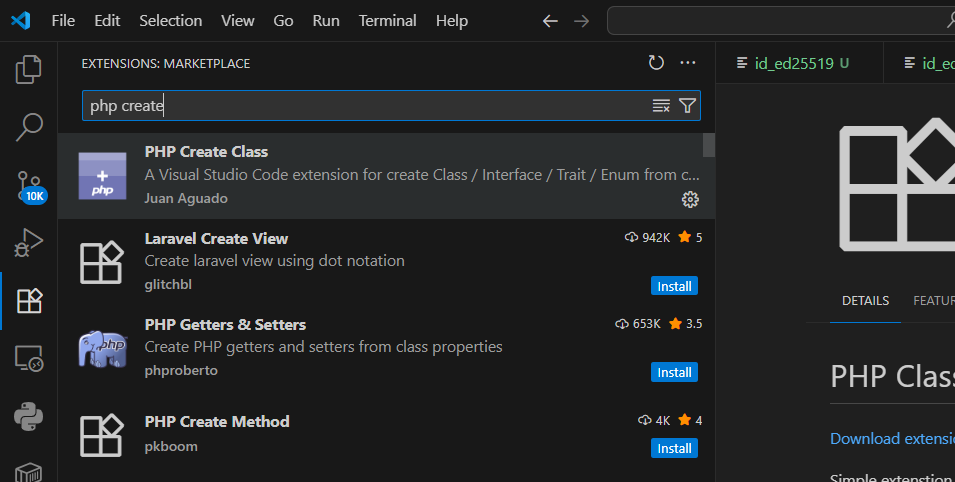Open the extension filter options
The width and height of the screenshot is (955, 482).
point(687,105)
